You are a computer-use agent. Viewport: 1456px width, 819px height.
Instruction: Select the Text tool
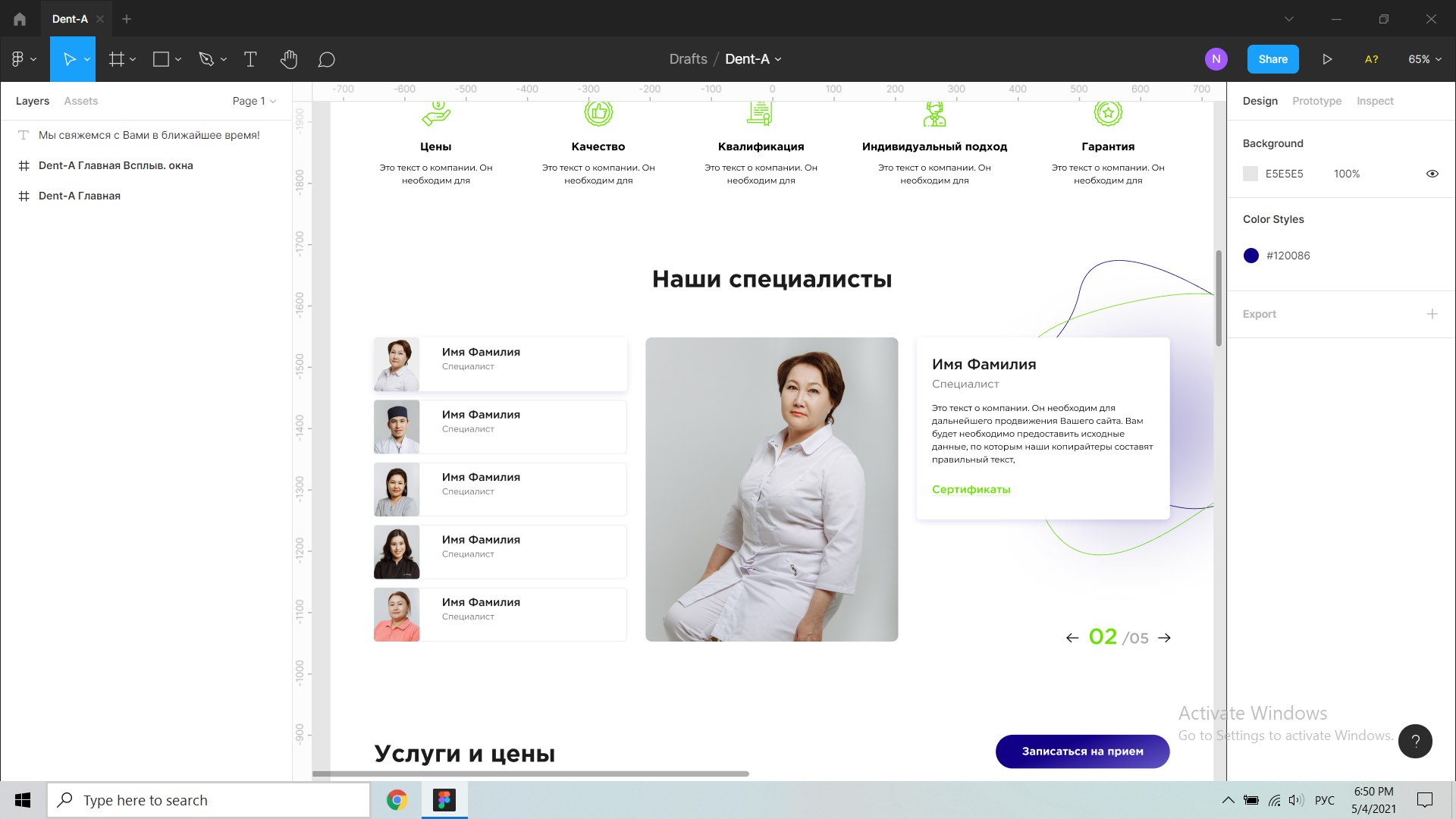(250, 59)
